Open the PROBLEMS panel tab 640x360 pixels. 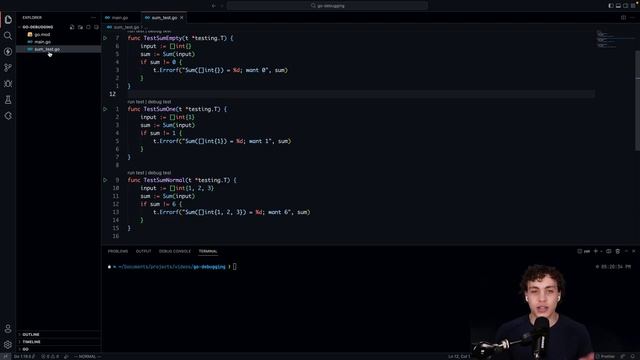[118, 251]
